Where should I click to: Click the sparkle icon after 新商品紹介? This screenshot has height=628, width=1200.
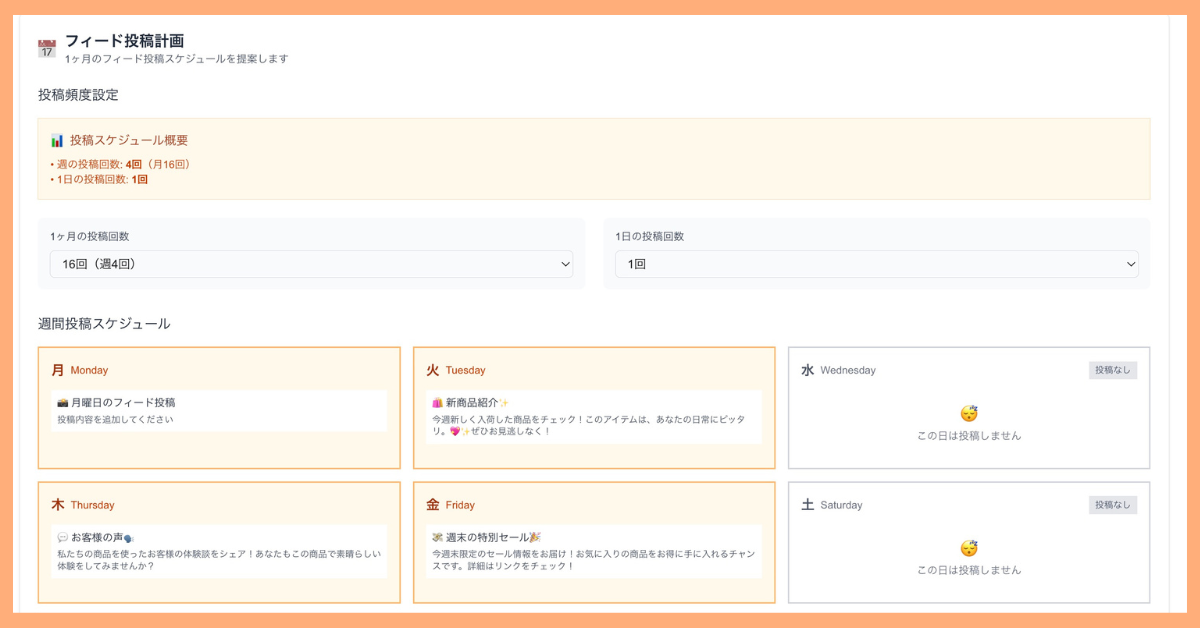click(504, 401)
